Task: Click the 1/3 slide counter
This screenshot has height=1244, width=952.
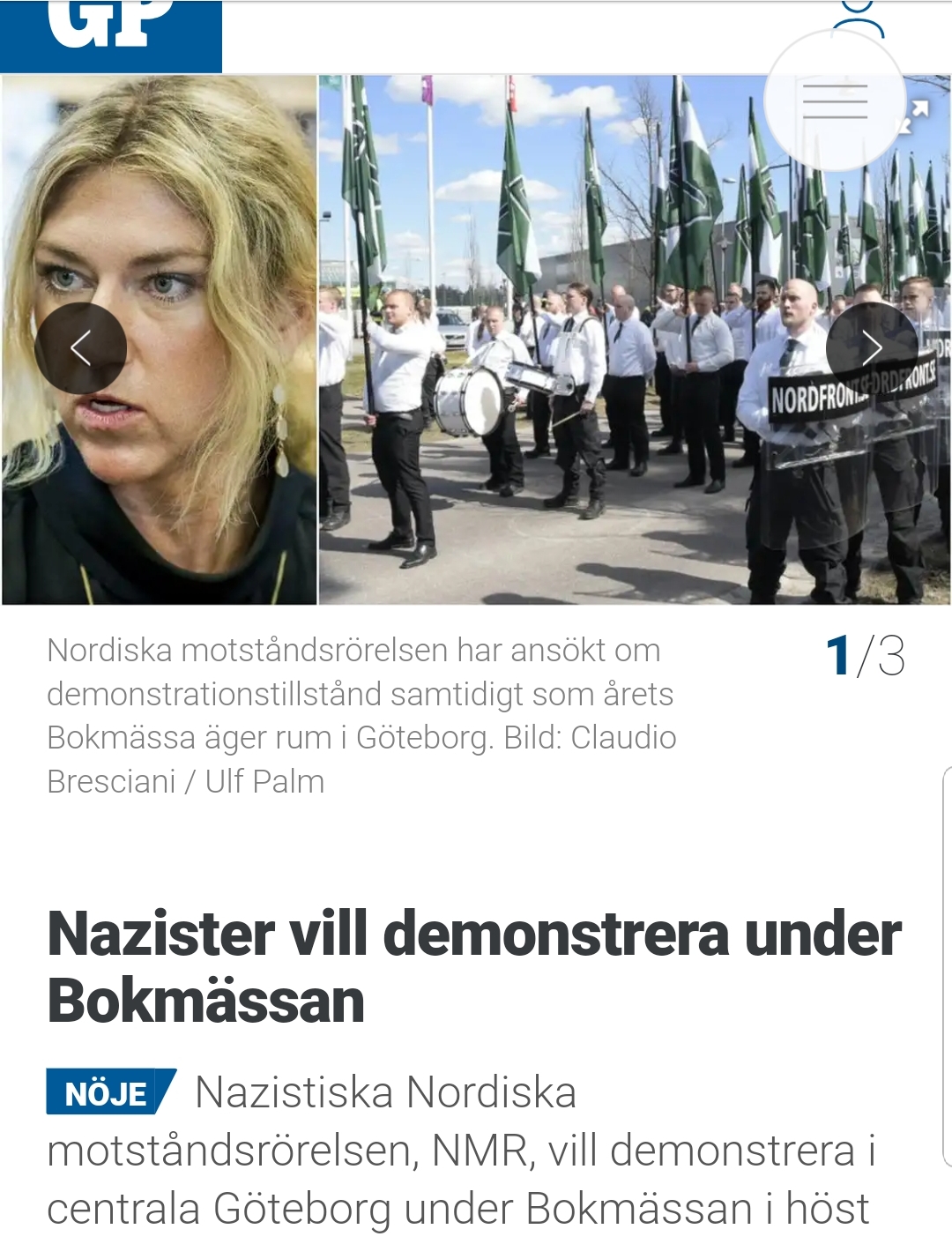Action: (865, 656)
